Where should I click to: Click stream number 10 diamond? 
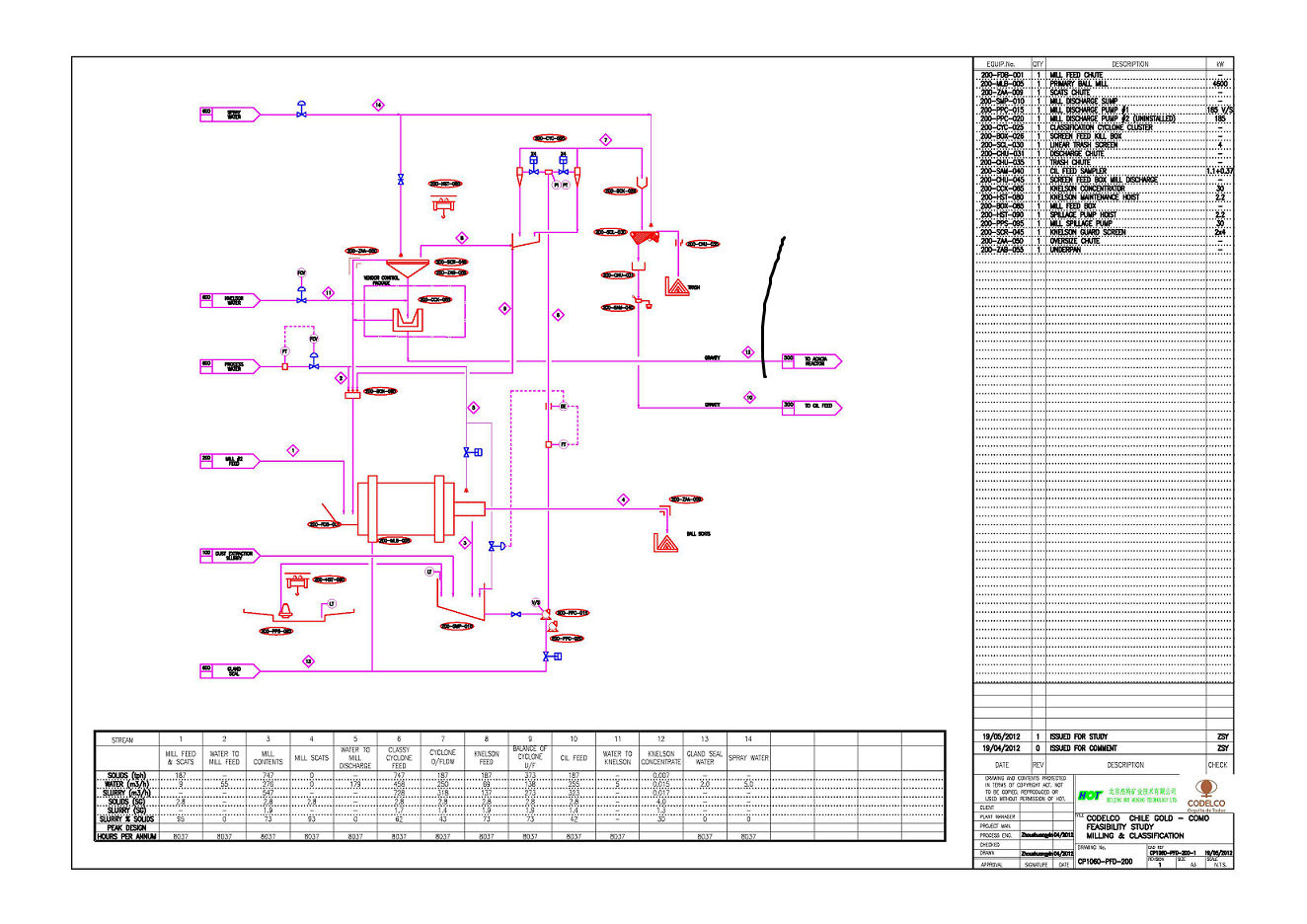click(749, 398)
